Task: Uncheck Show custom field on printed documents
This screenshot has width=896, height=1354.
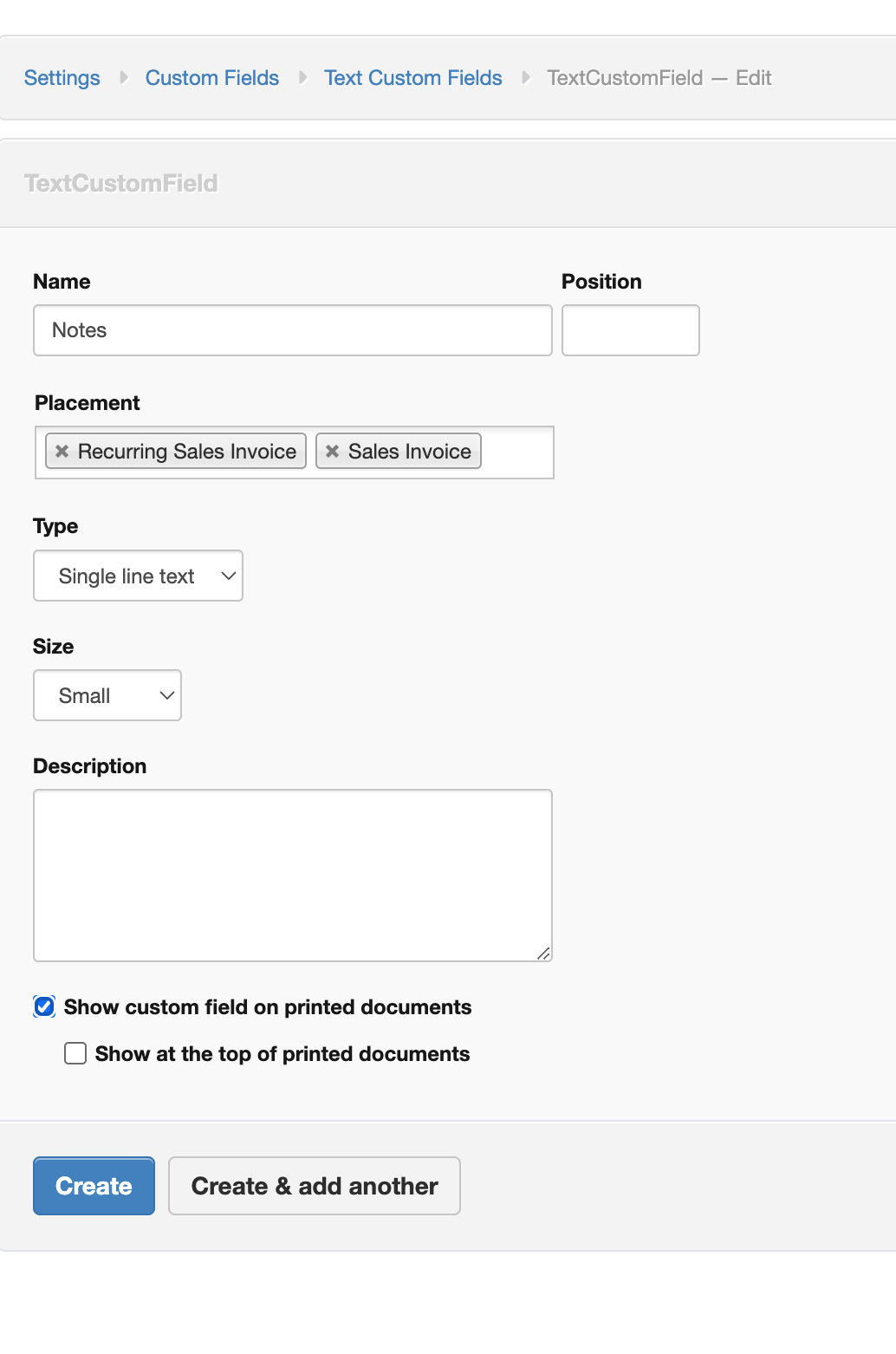Action: (x=45, y=1006)
